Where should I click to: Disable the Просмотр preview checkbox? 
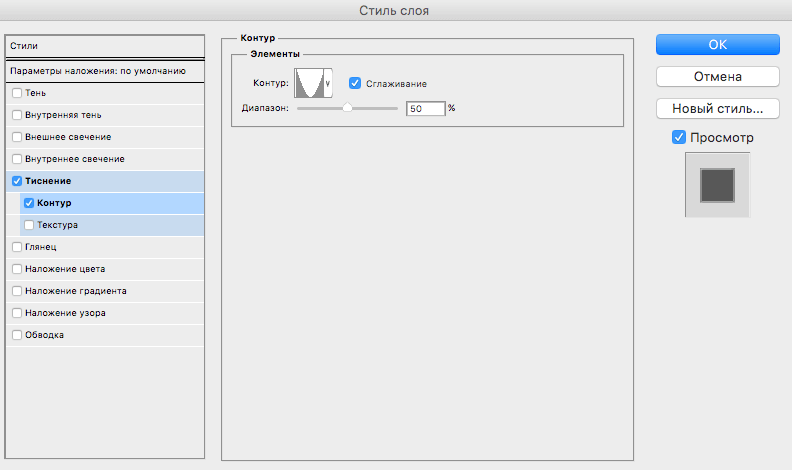(x=679, y=137)
